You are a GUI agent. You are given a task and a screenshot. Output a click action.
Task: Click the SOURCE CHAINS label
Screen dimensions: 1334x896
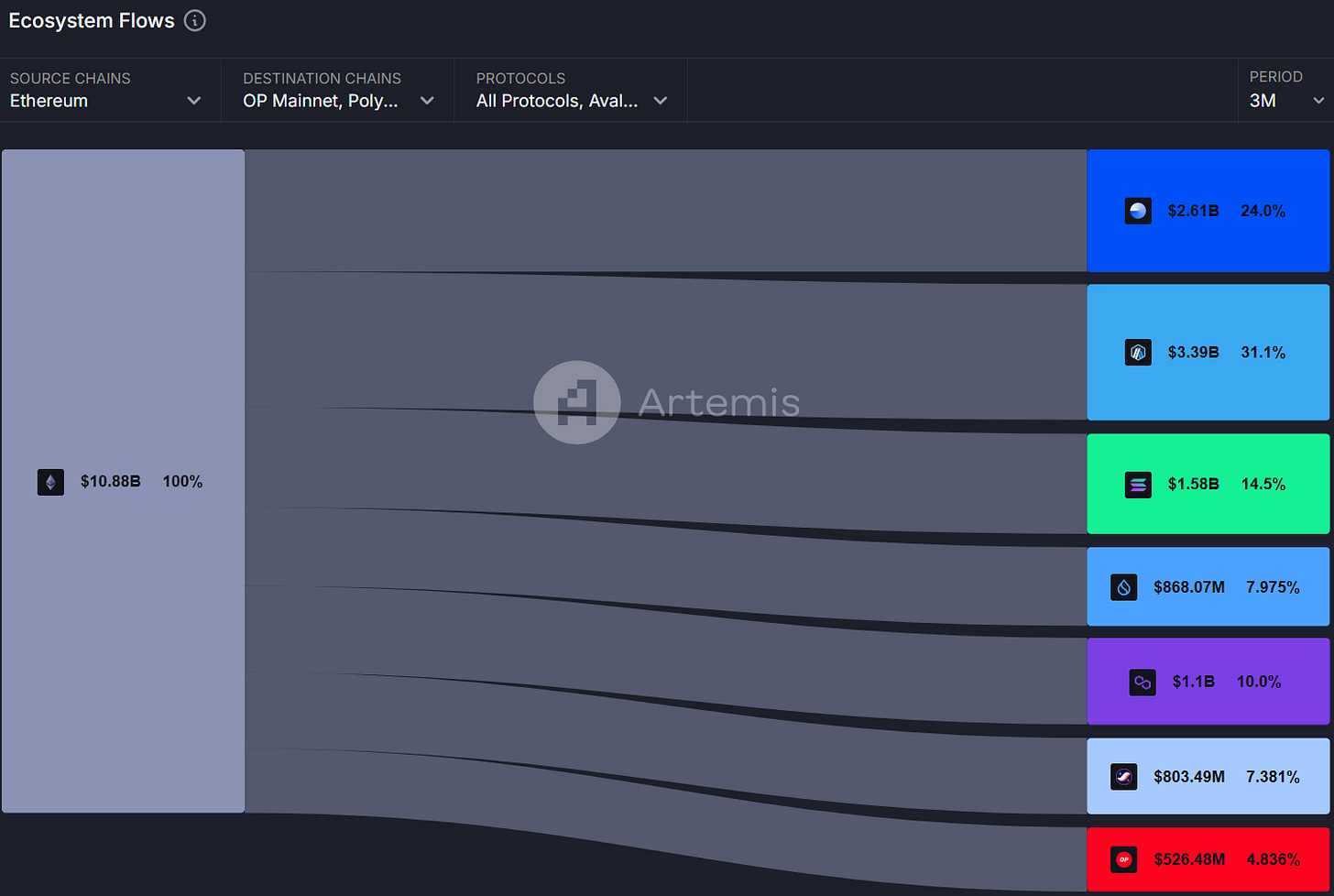pyautogui.click(x=71, y=79)
